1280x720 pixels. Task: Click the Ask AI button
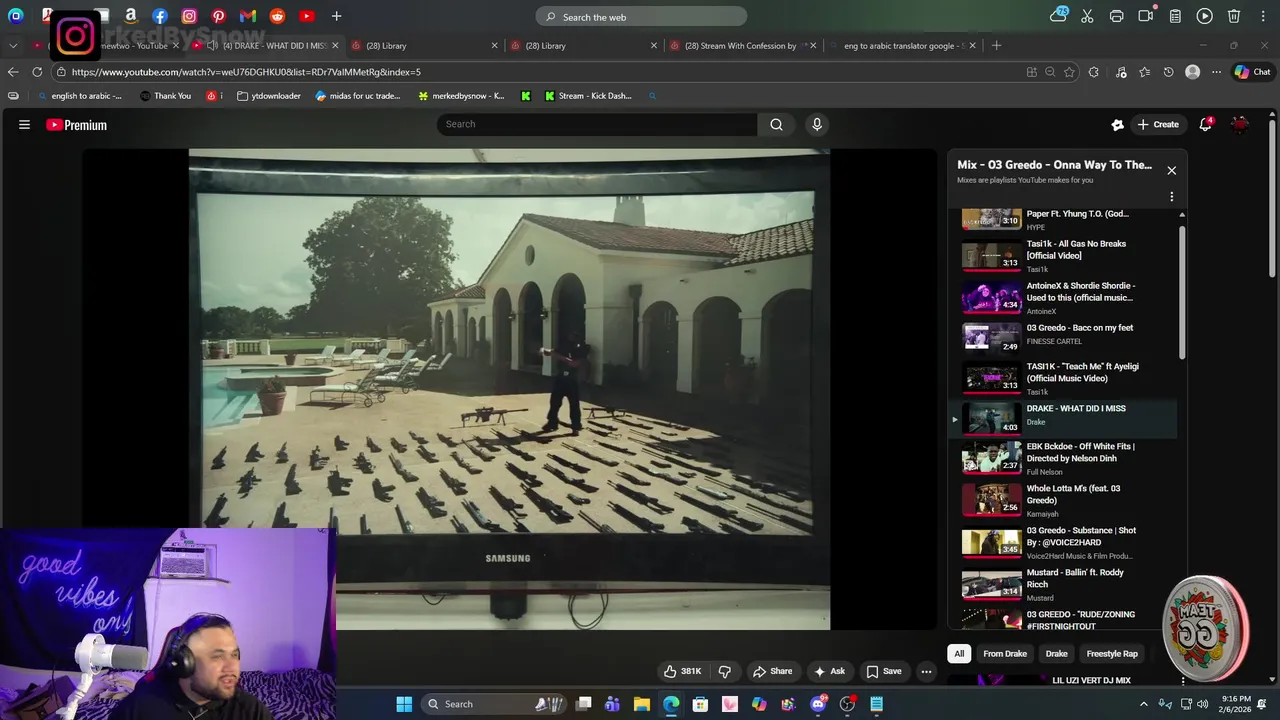829,671
